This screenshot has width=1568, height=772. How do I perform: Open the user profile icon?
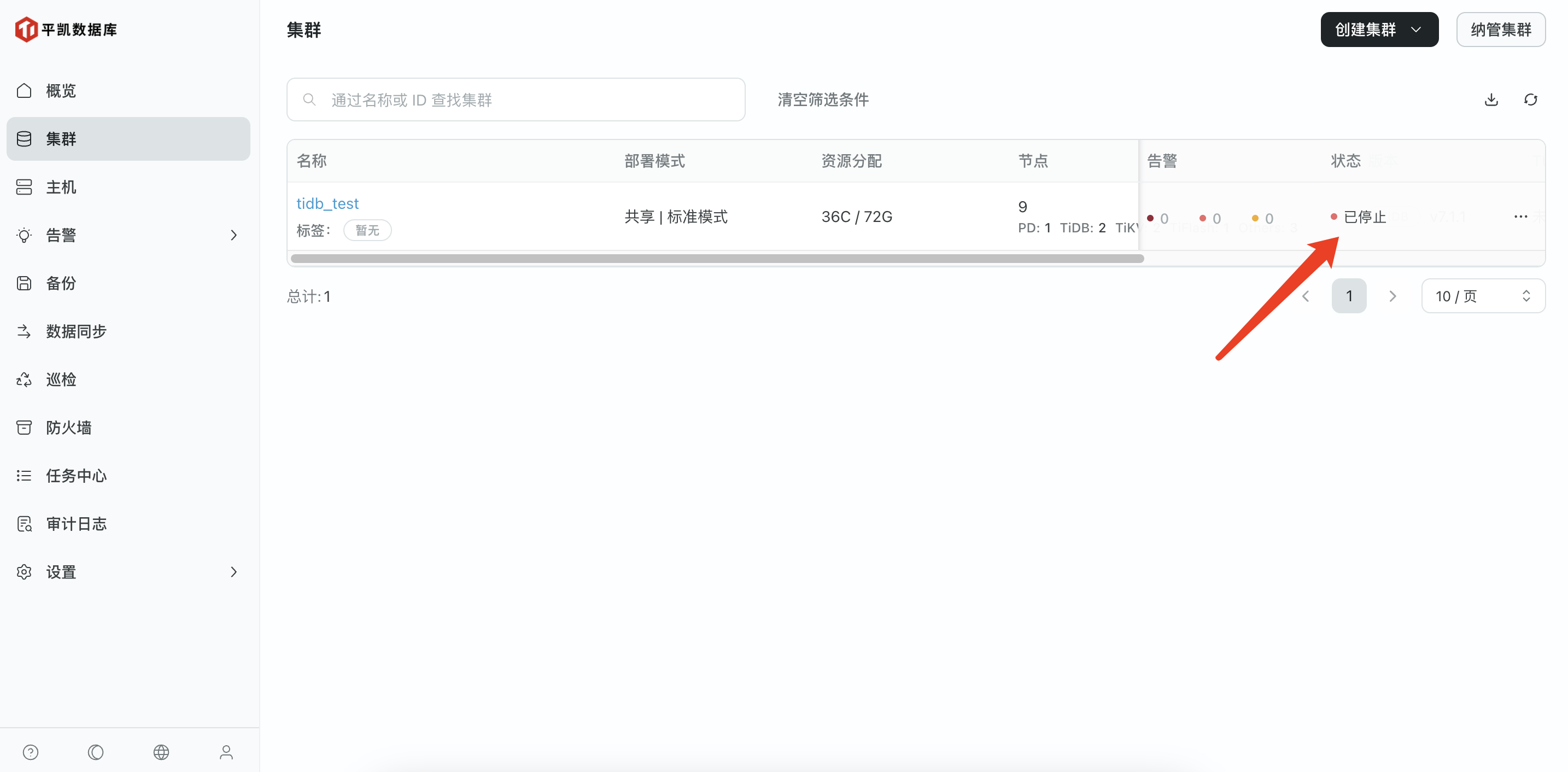click(226, 752)
